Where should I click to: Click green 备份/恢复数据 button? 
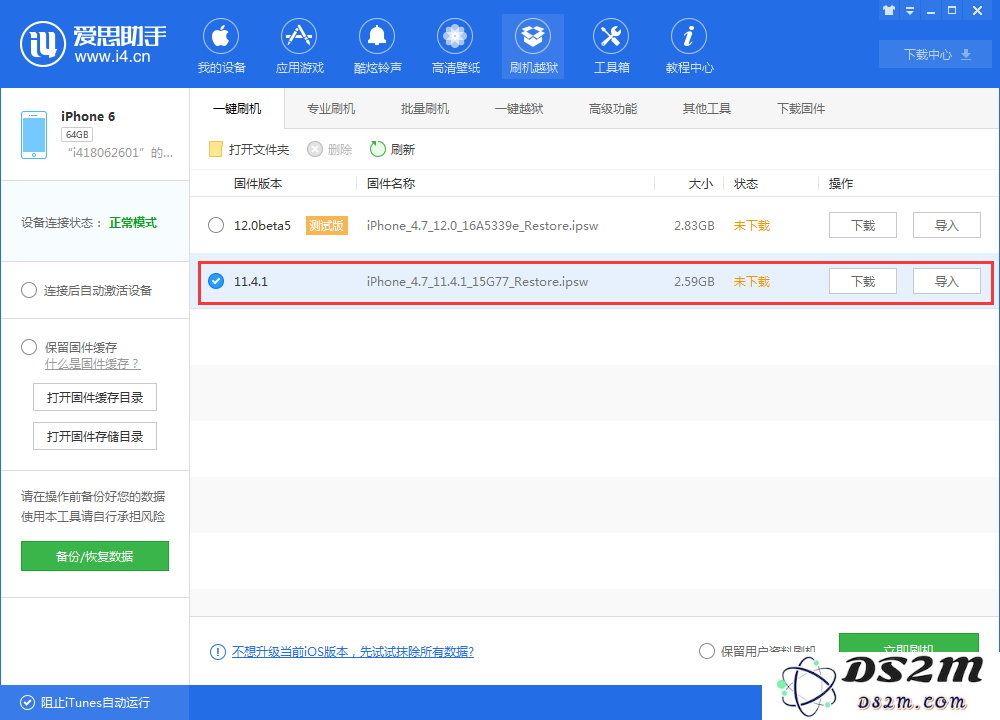click(x=95, y=556)
